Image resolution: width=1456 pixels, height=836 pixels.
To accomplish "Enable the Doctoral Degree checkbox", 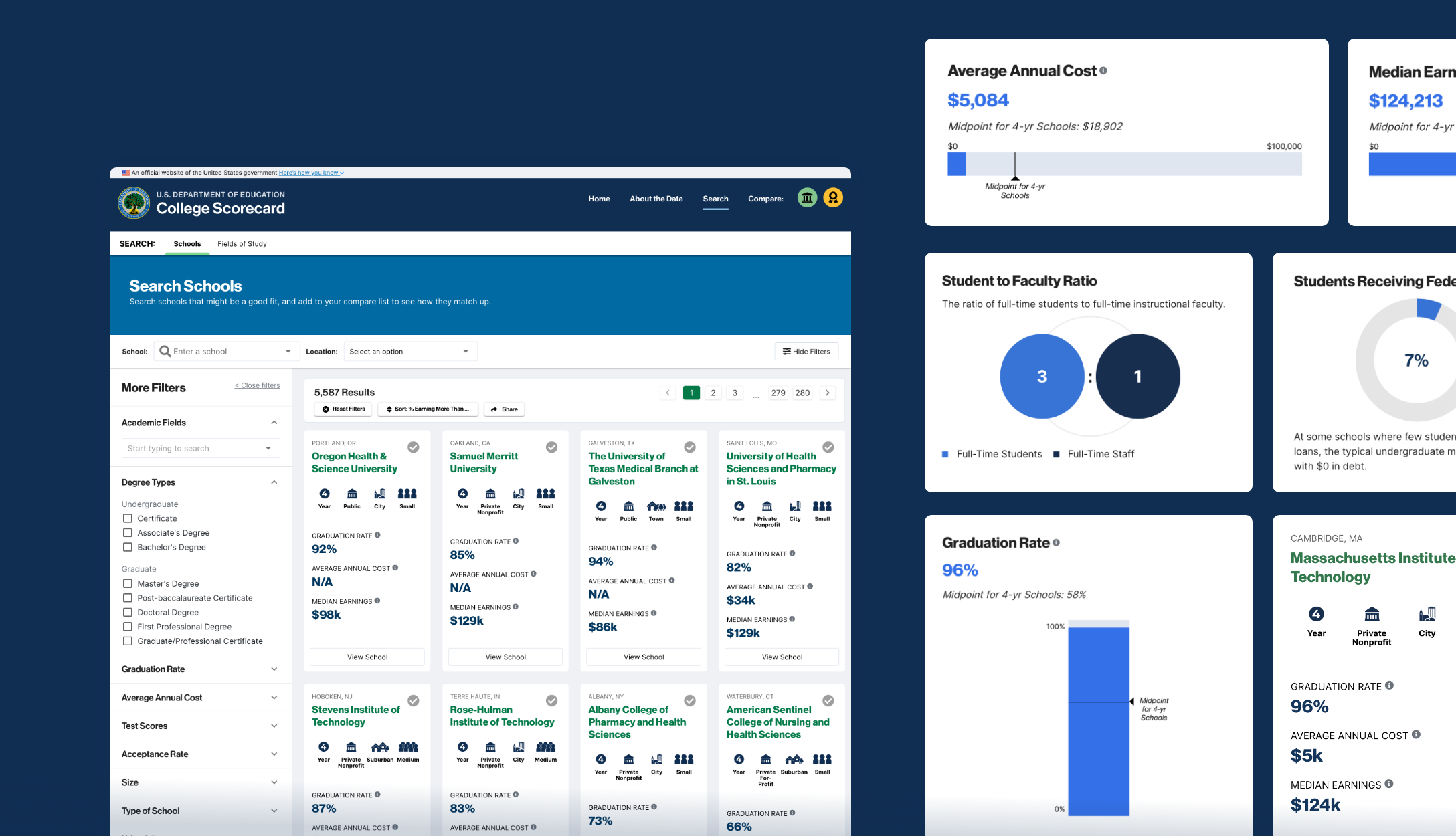I will tap(127, 611).
